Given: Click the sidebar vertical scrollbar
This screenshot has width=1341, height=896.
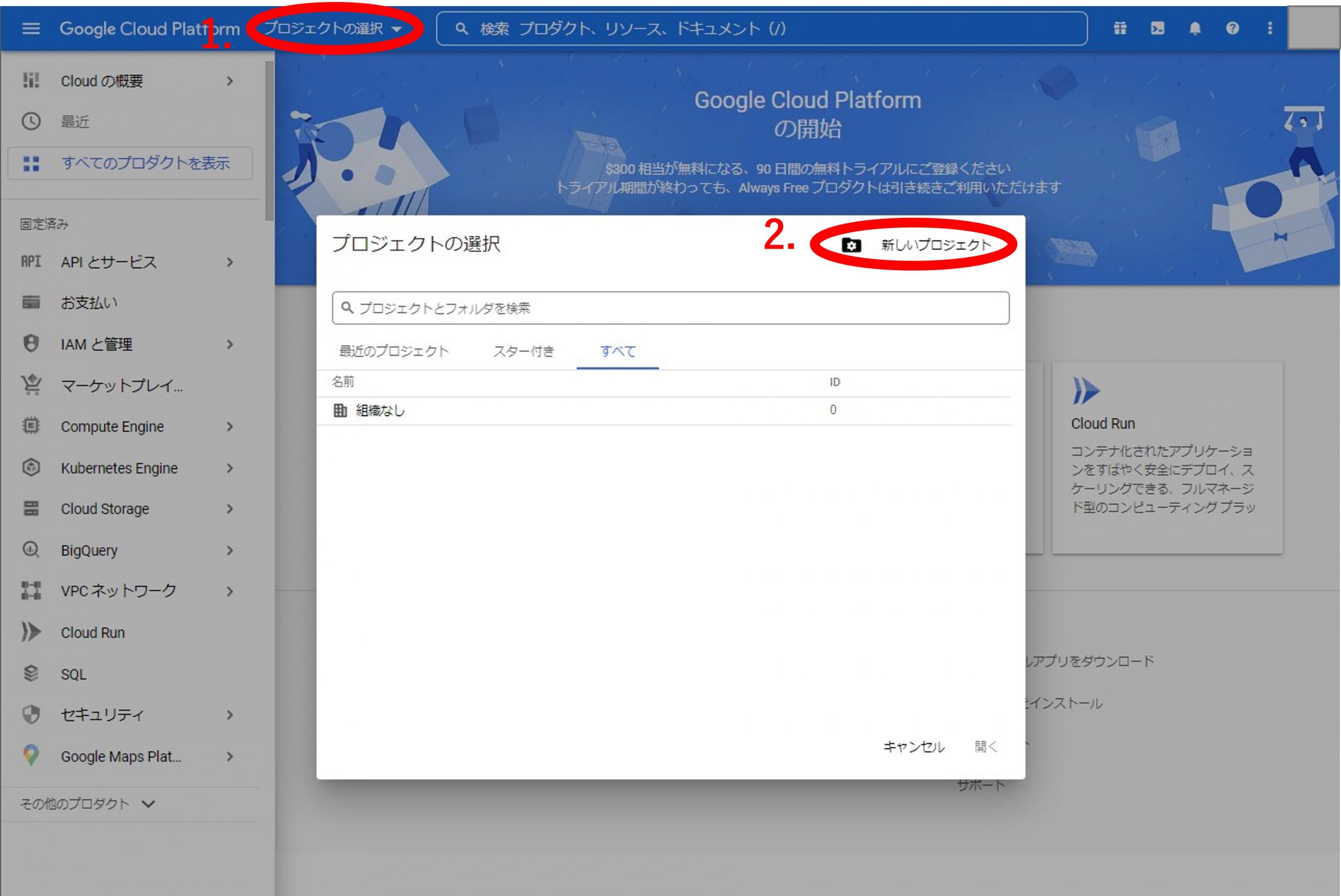Looking at the screenshot, I should (x=269, y=140).
